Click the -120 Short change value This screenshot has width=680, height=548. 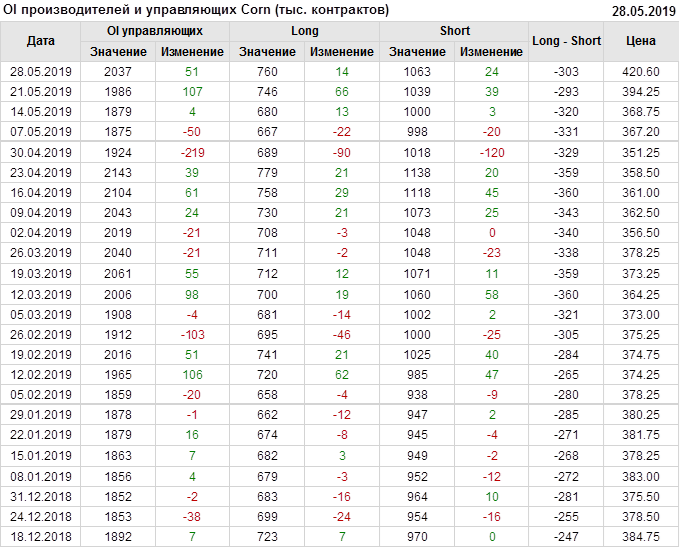[x=492, y=153]
